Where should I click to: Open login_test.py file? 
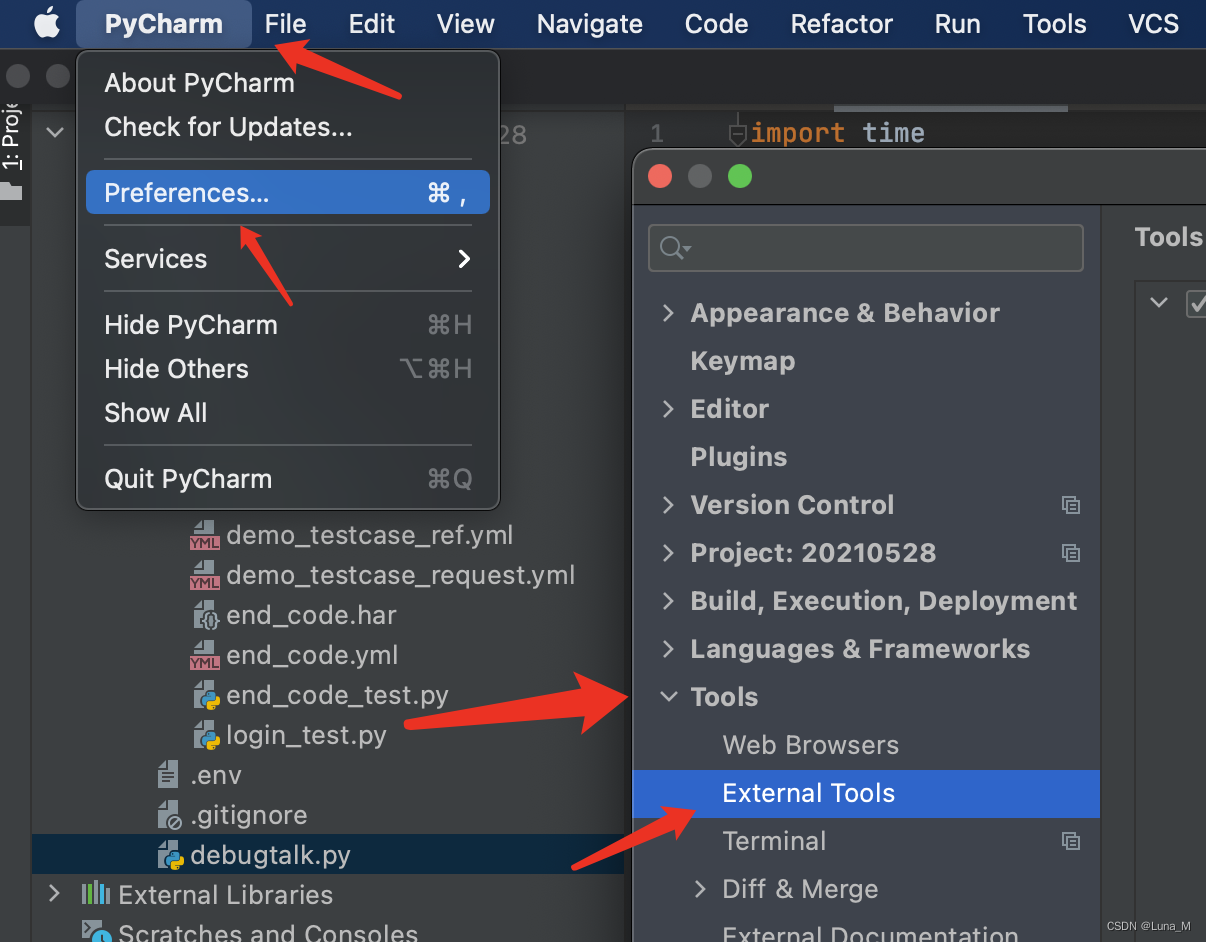coord(307,737)
